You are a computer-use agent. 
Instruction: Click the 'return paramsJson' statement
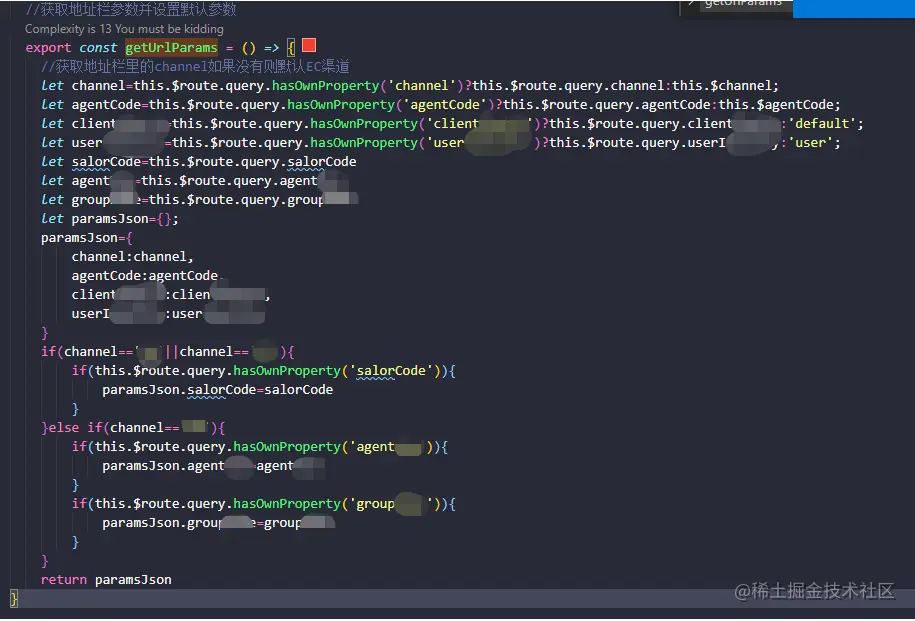tap(106, 580)
